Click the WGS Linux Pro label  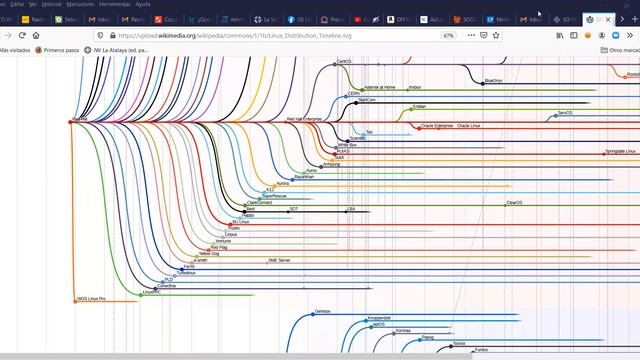point(91,299)
